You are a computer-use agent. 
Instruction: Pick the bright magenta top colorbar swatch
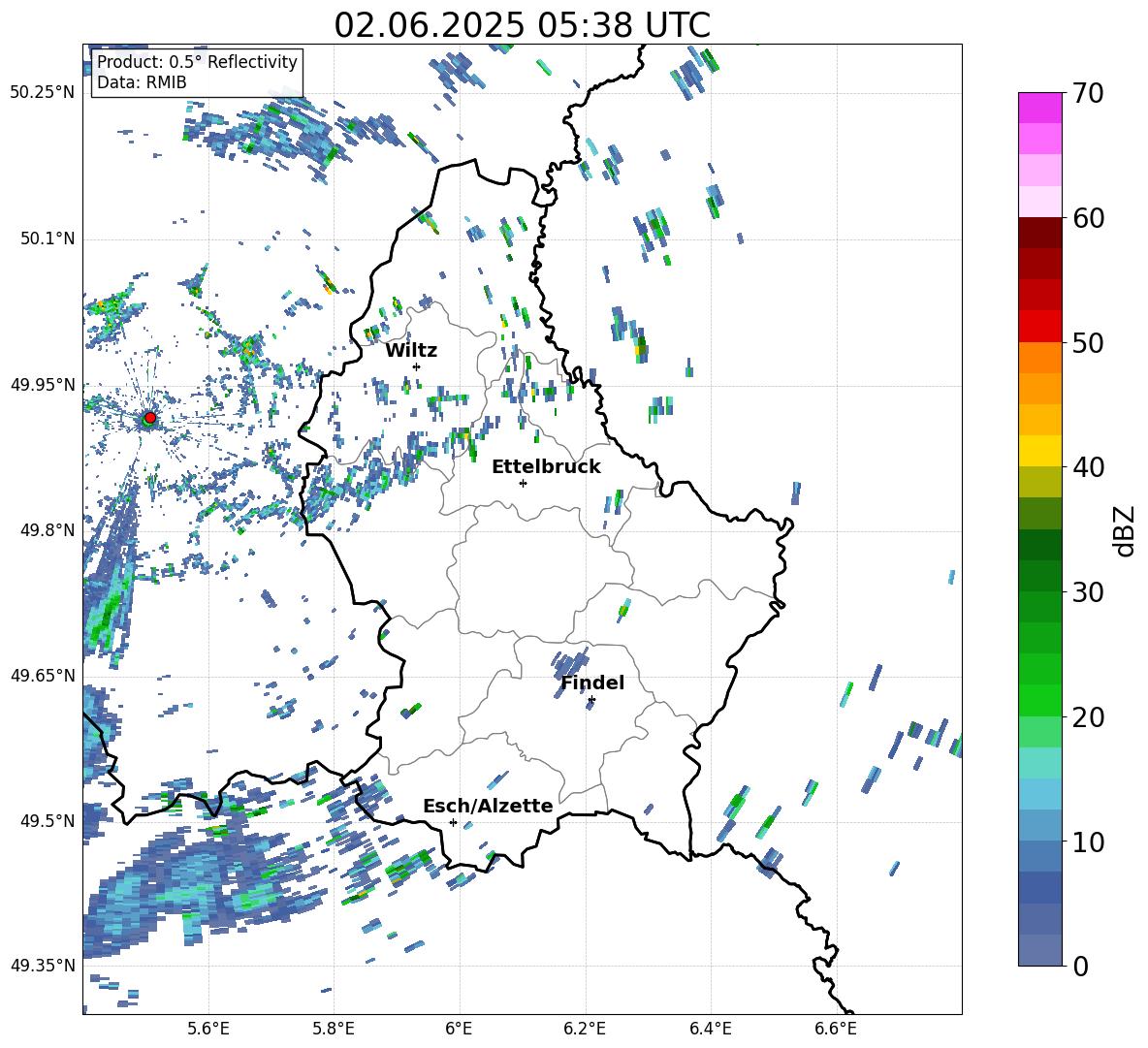pyautogui.click(x=1039, y=108)
